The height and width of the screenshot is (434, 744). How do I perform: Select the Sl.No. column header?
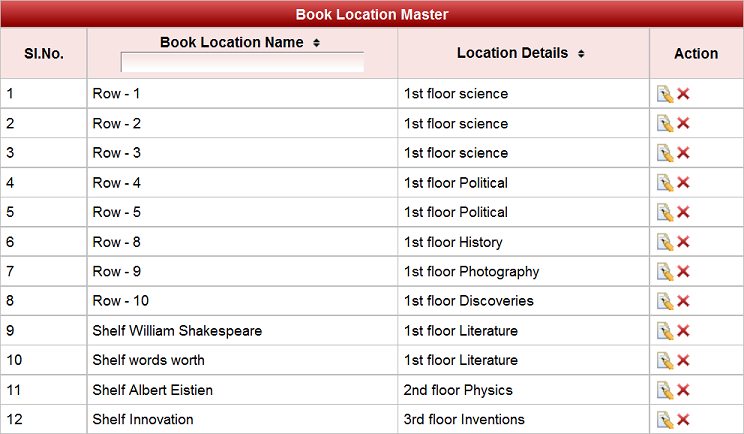point(44,53)
